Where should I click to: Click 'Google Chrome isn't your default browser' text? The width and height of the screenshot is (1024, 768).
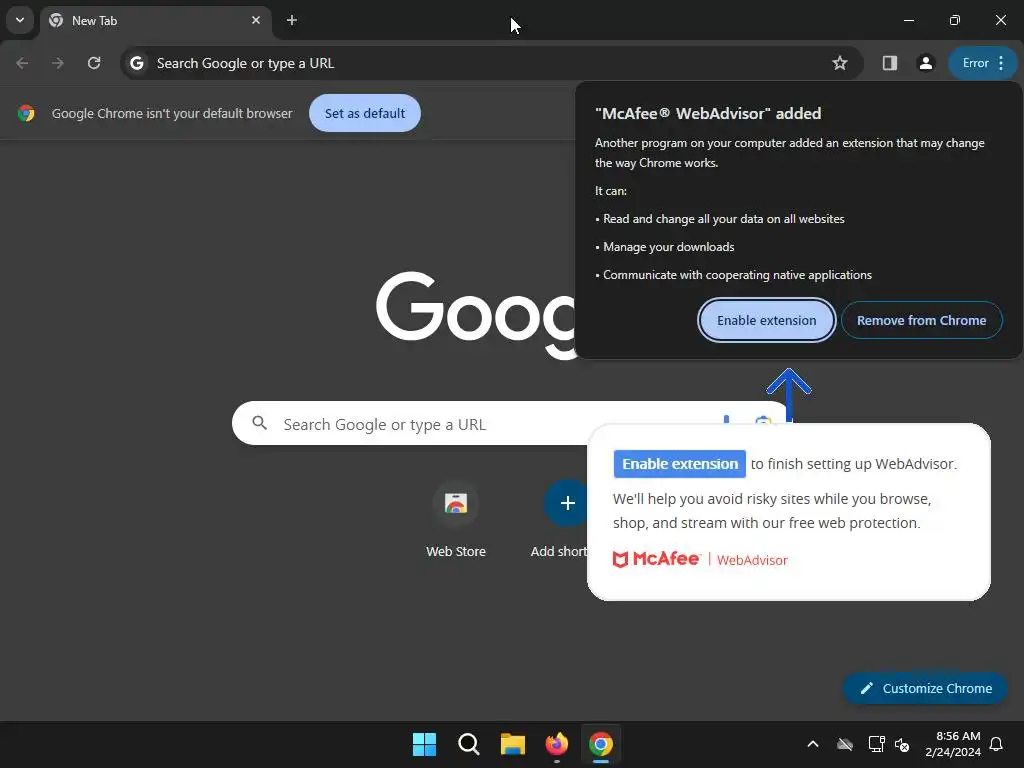point(172,113)
